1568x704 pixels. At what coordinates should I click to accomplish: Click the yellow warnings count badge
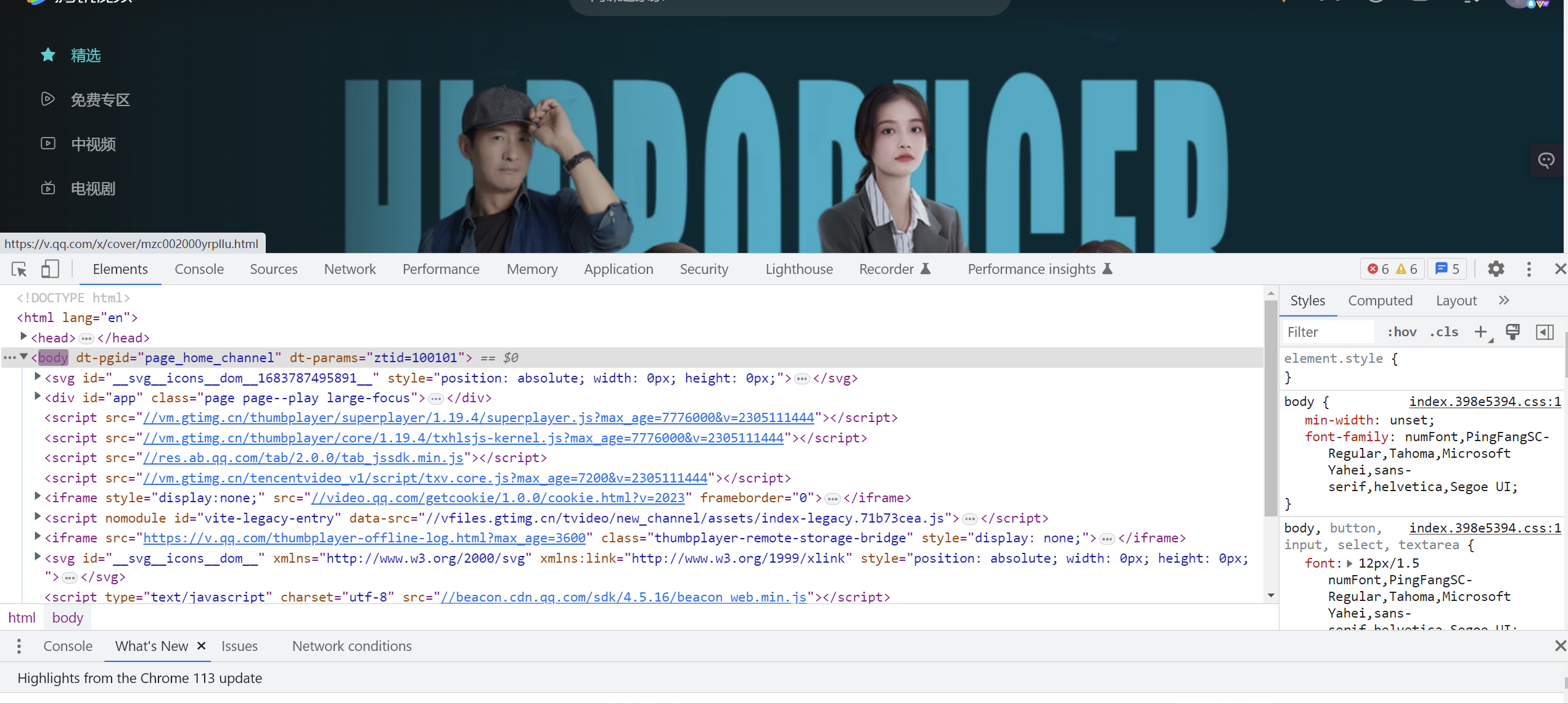(x=1406, y=269)
